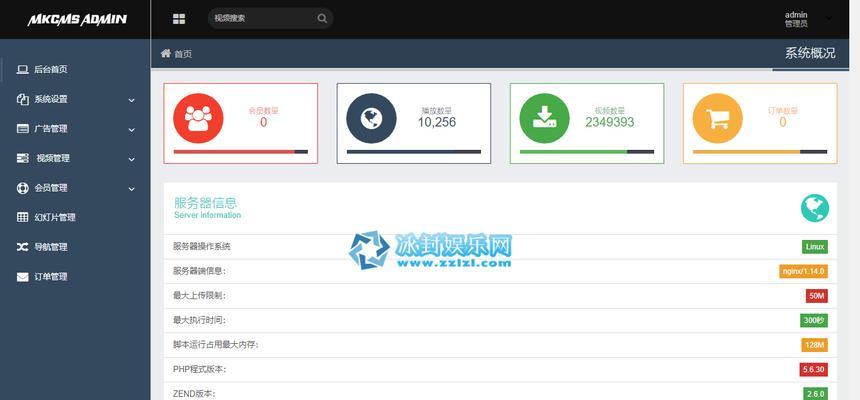This screenshot has height=400, width=860.
Task: Expand the 系统设置 chevron
Action: pyautogui.click(x=132, y=100)
